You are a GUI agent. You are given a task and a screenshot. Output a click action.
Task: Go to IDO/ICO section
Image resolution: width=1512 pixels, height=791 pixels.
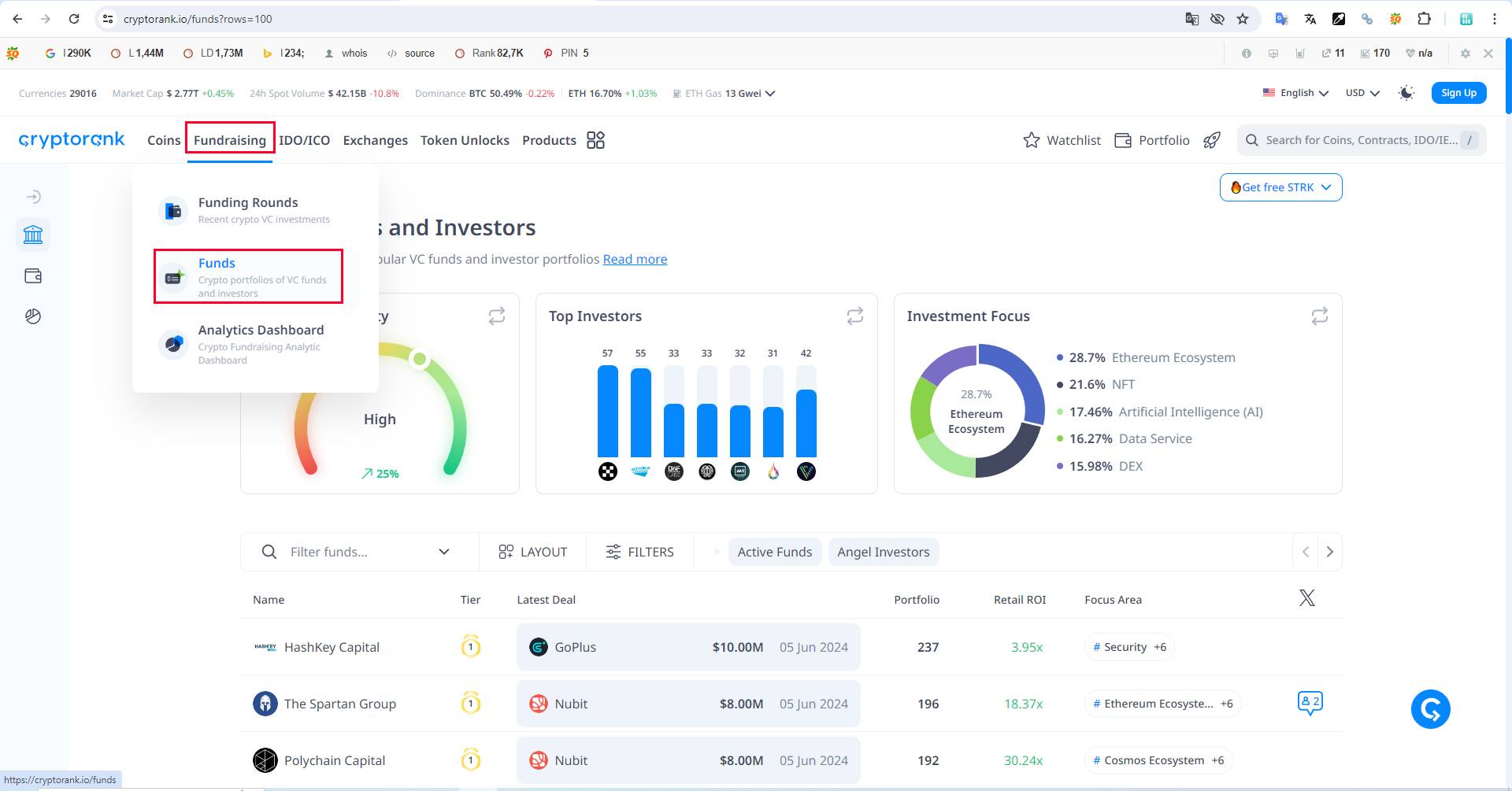305,140
